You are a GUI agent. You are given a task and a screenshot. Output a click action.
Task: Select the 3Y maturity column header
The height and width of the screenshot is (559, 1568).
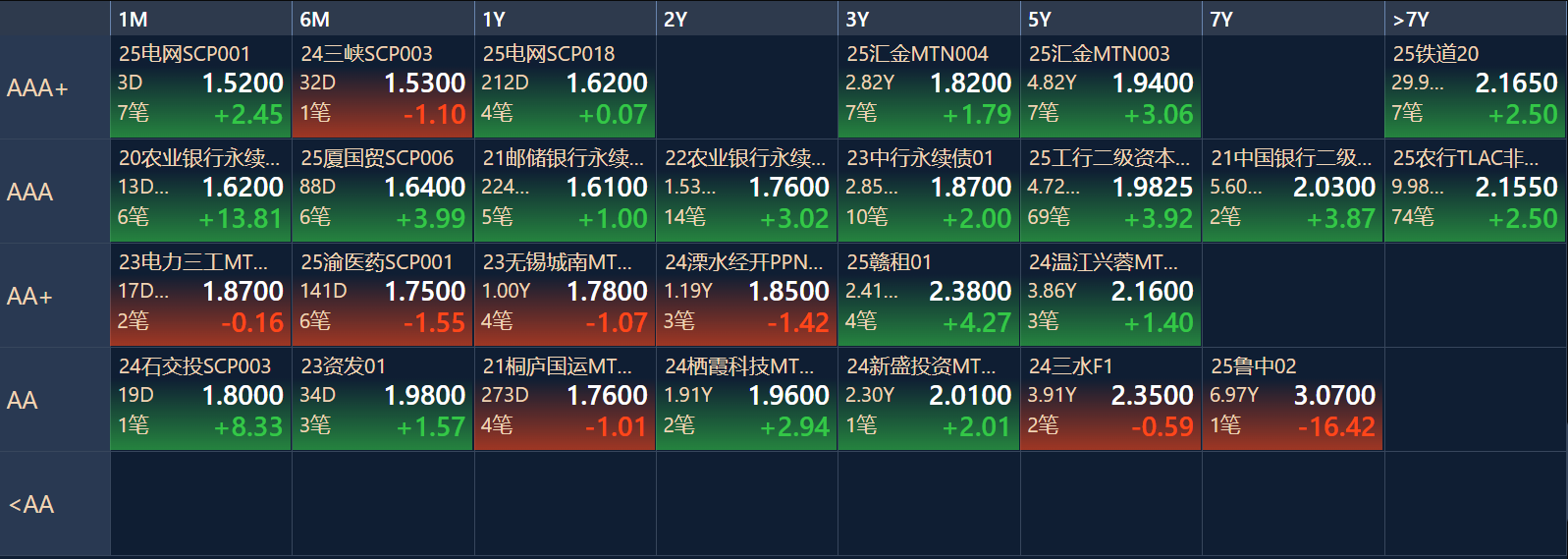pos(929,19)
